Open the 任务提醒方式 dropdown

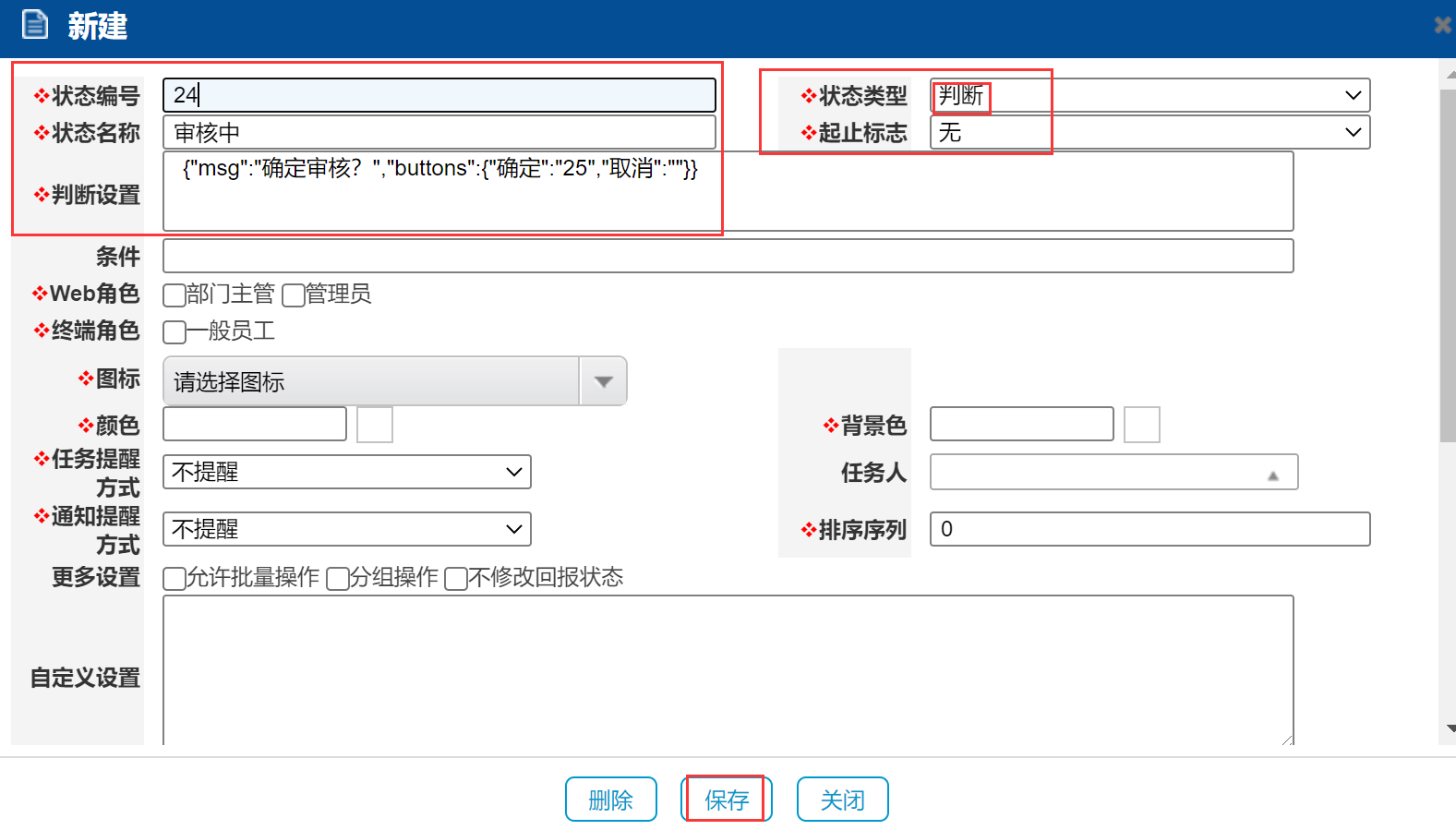tap(346, 472)
